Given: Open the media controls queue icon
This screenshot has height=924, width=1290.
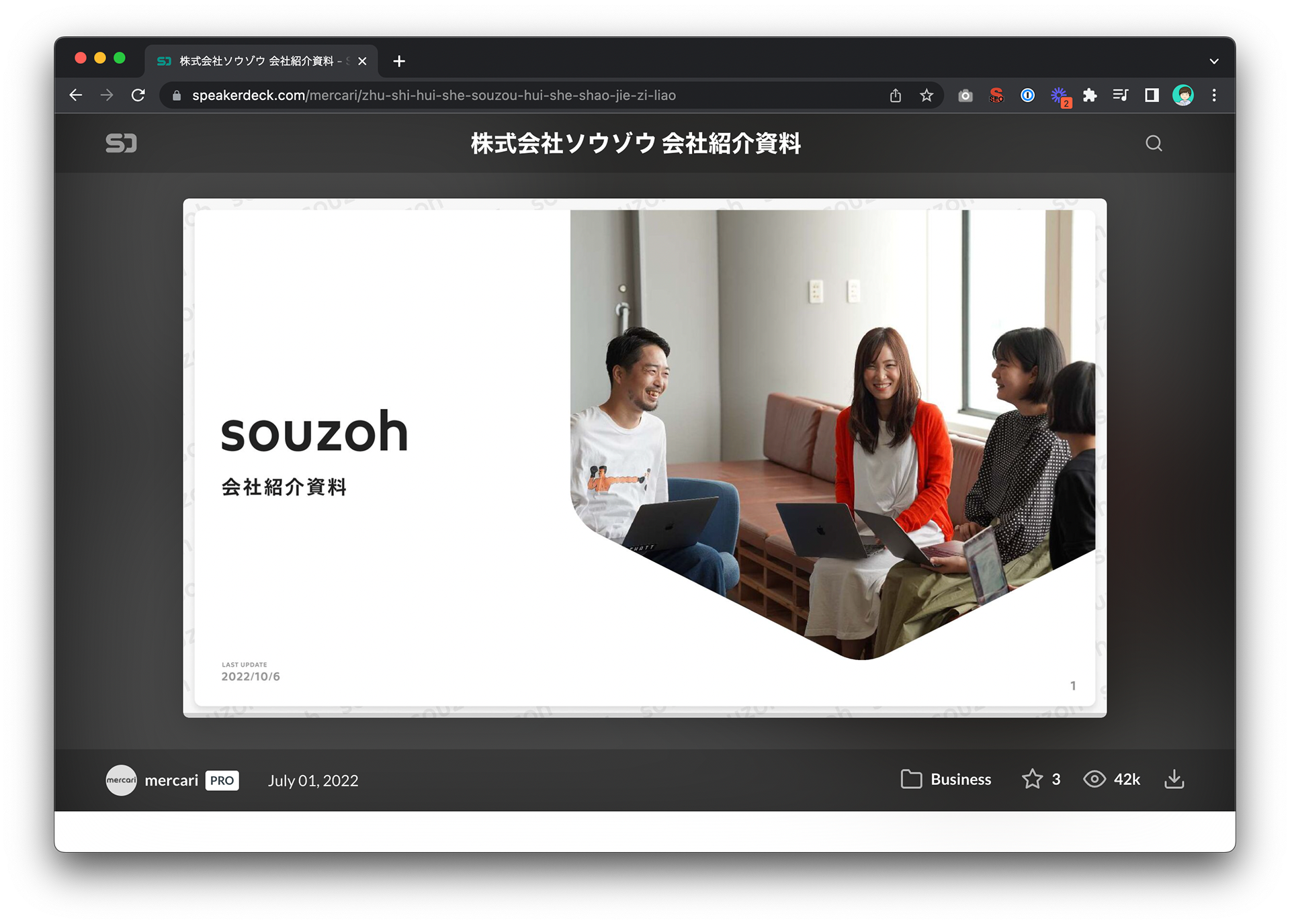Looking at the screenshot, I should 1120,95.
